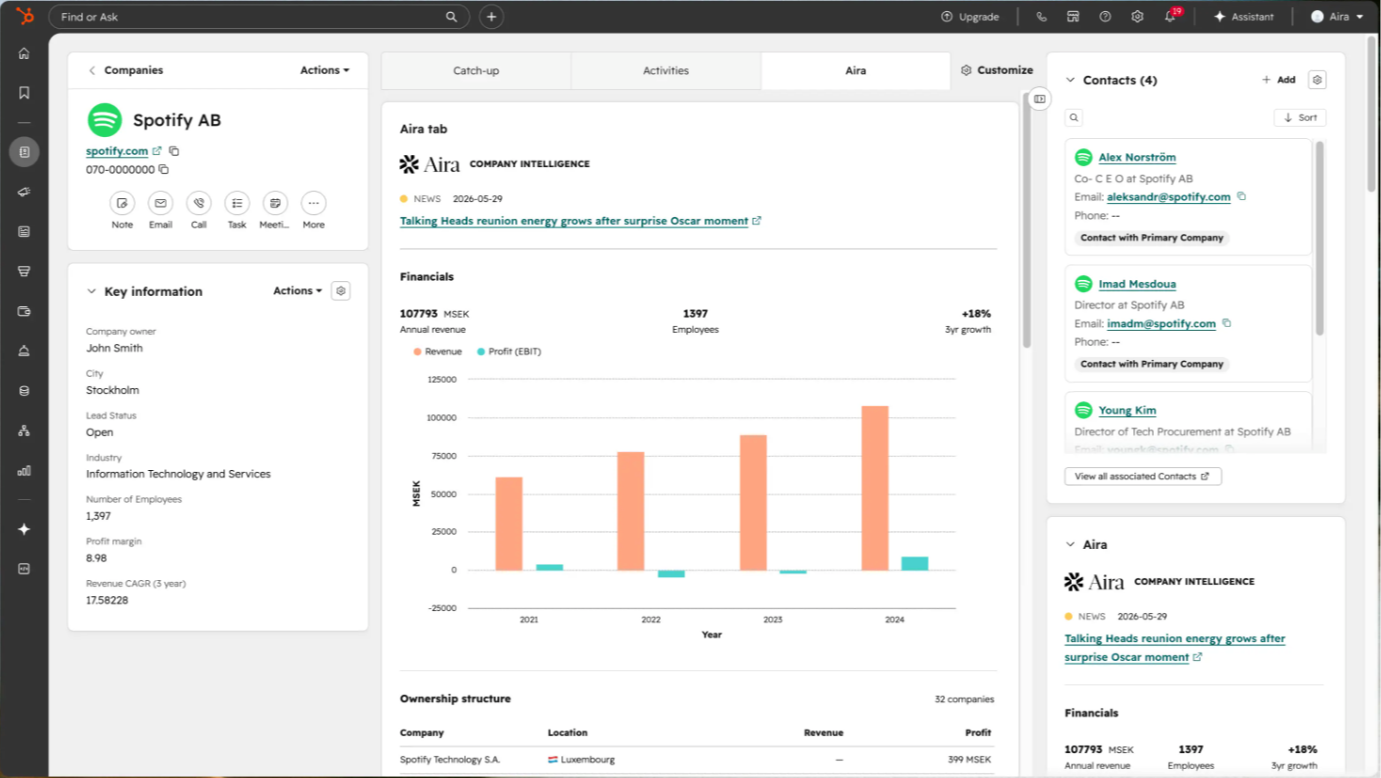The height and width of the screenshot is (778, 1381).
Task: Create a Note for Spotify AB
Action: (122, 203)
